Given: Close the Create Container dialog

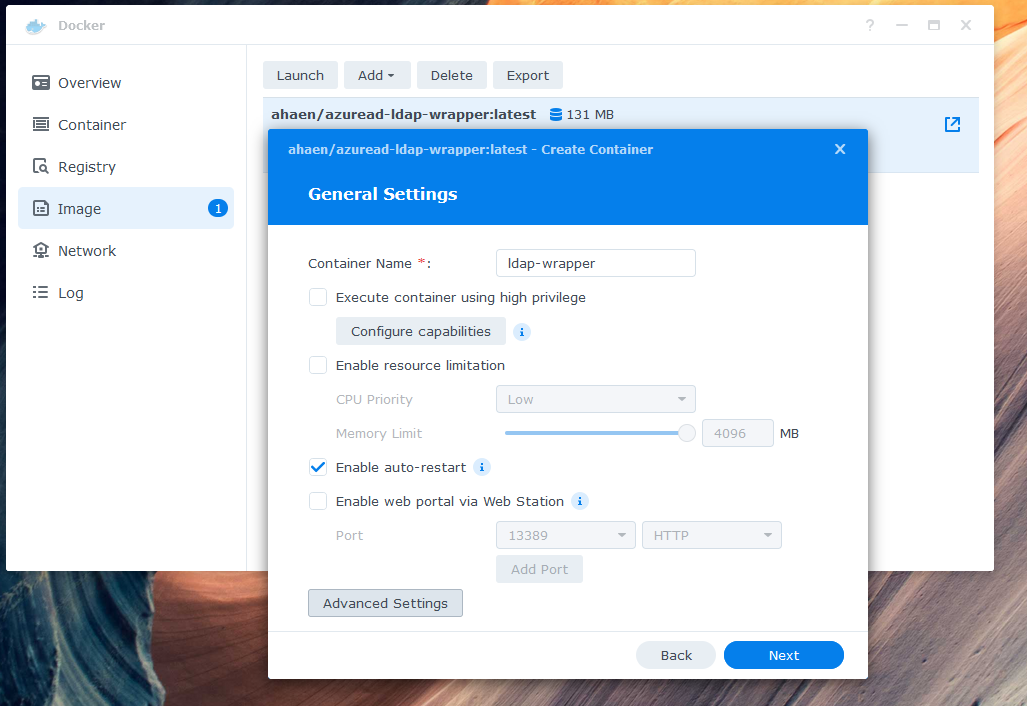Looking at the screenshot, I should click(x=840, y=149).
